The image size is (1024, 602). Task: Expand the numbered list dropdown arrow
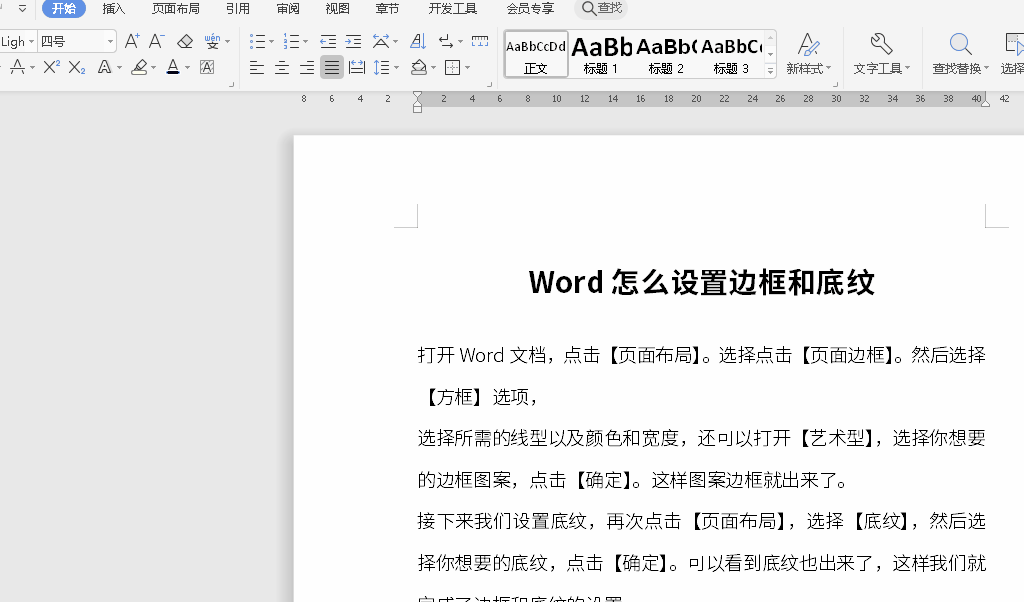coord(305,42)
